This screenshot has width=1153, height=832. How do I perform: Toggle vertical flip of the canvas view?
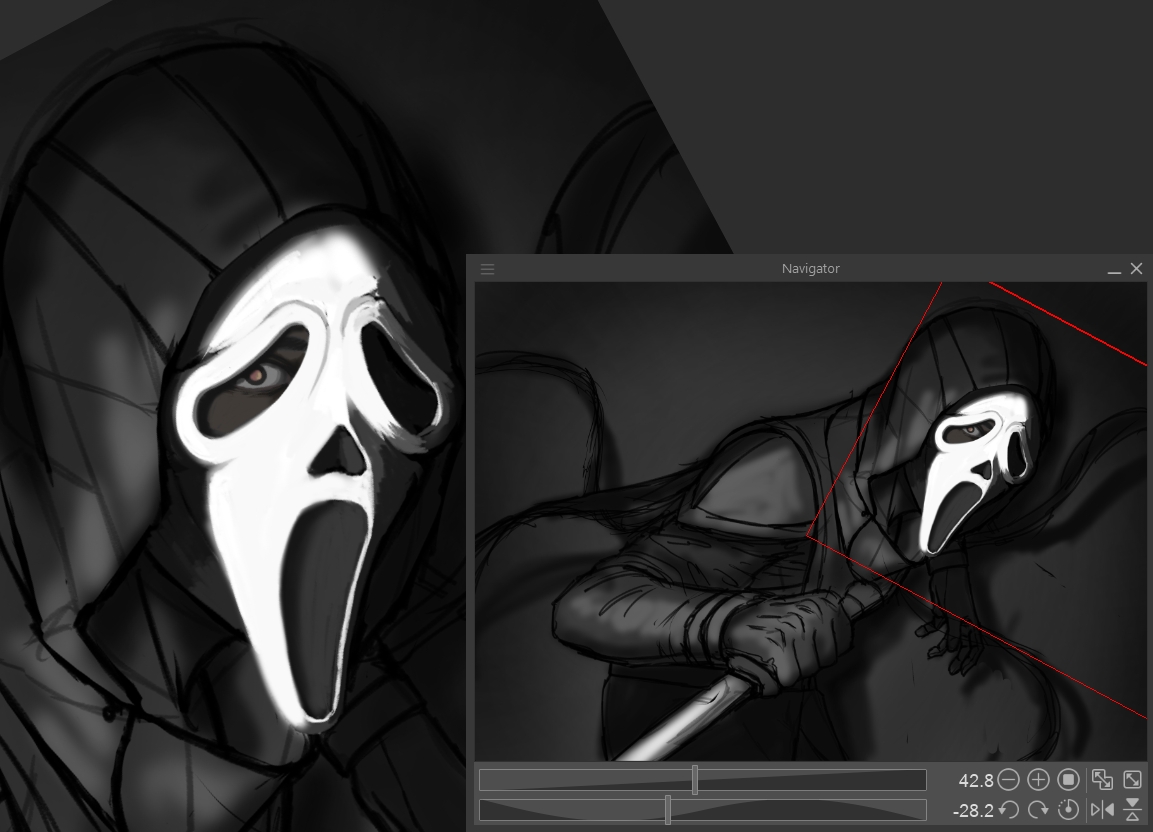coord(1132,810)
